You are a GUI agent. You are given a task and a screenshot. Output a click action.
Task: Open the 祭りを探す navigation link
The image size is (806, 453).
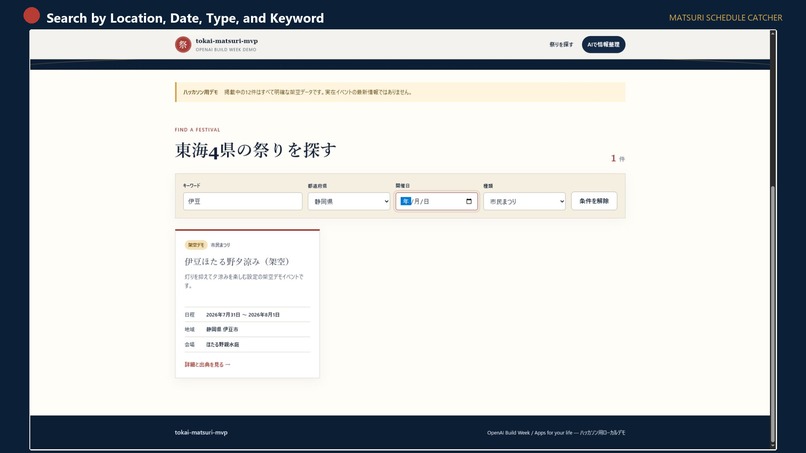(x=561, y=45)
